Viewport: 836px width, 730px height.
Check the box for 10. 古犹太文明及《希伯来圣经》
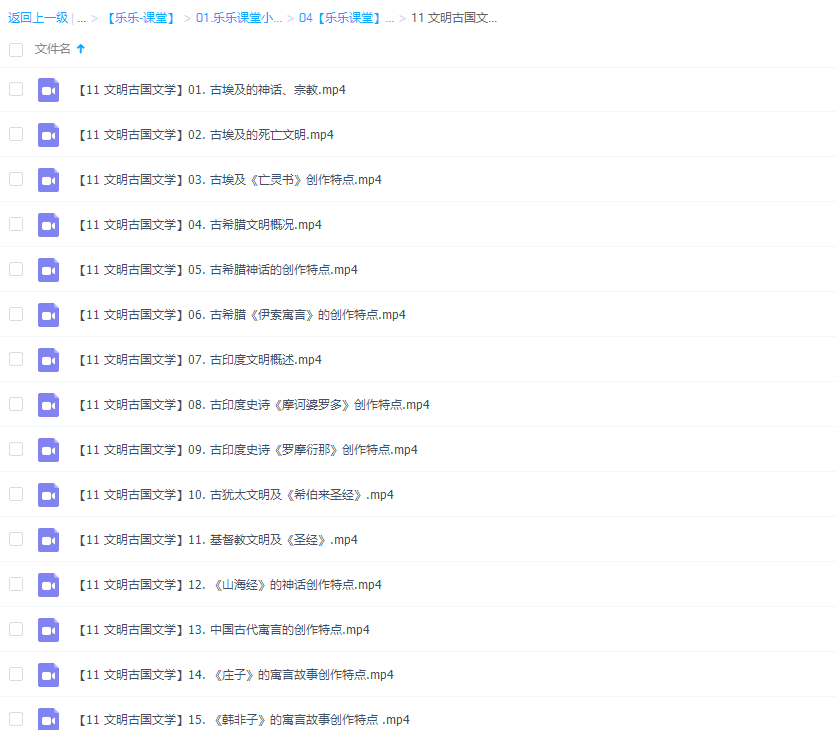[15, 494]
